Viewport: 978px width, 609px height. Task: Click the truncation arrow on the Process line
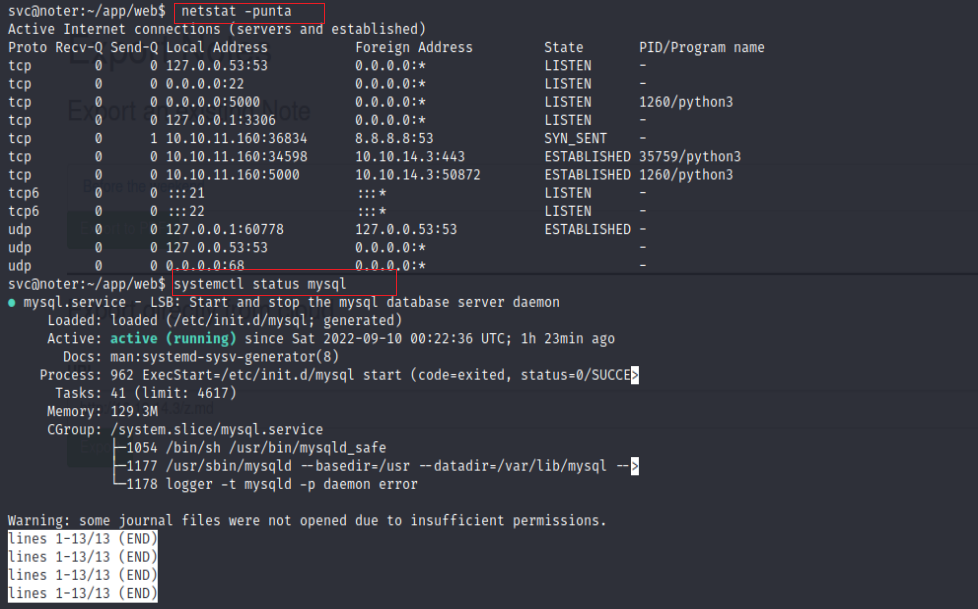tap(635, 375)
